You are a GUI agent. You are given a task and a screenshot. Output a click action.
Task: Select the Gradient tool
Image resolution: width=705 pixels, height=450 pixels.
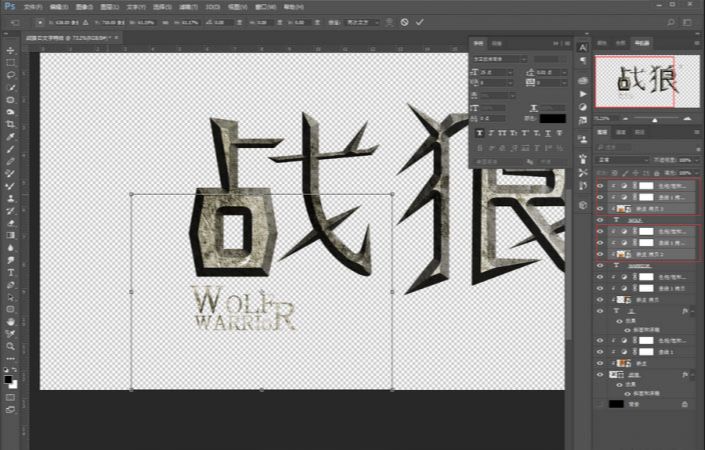(x=10, y=235)
